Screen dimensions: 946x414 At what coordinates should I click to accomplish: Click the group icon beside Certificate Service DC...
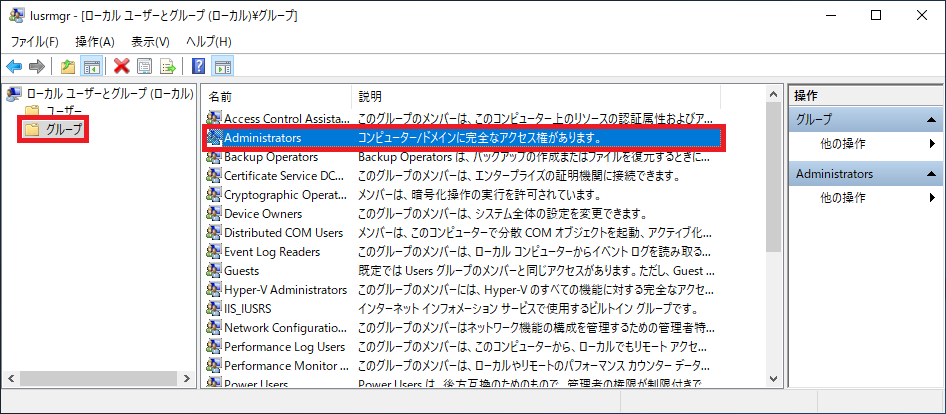pyautogui.click(x=214, y=176)
